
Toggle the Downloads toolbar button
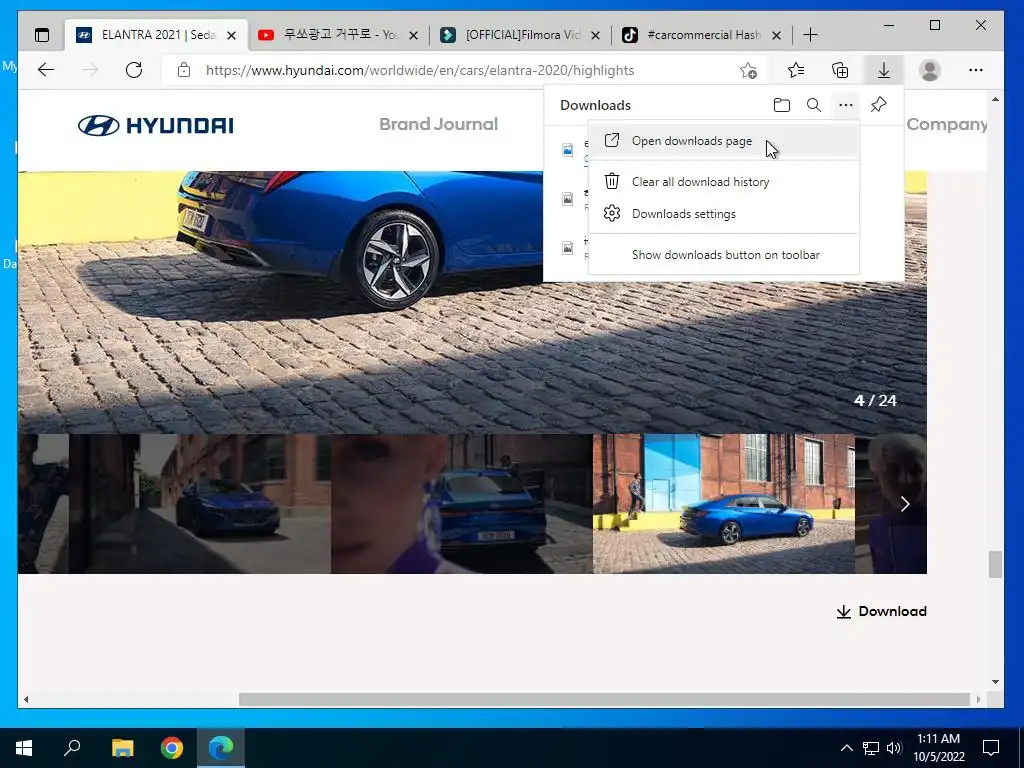tap(884, 70)
